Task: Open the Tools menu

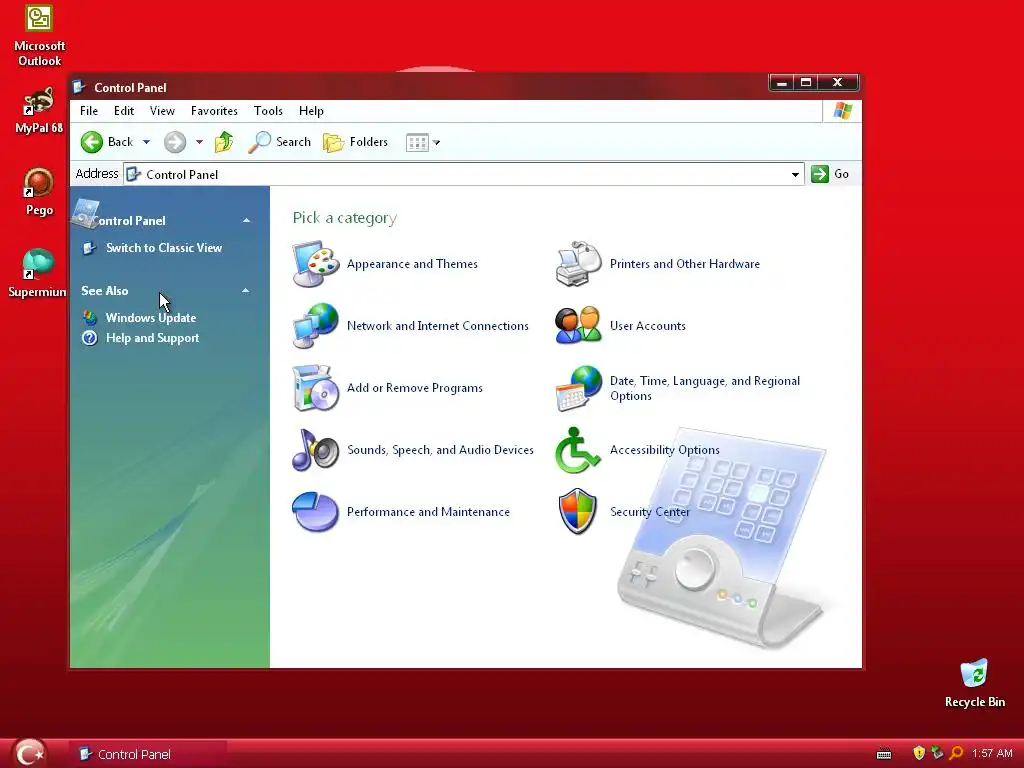Action: tap(268, 111)
